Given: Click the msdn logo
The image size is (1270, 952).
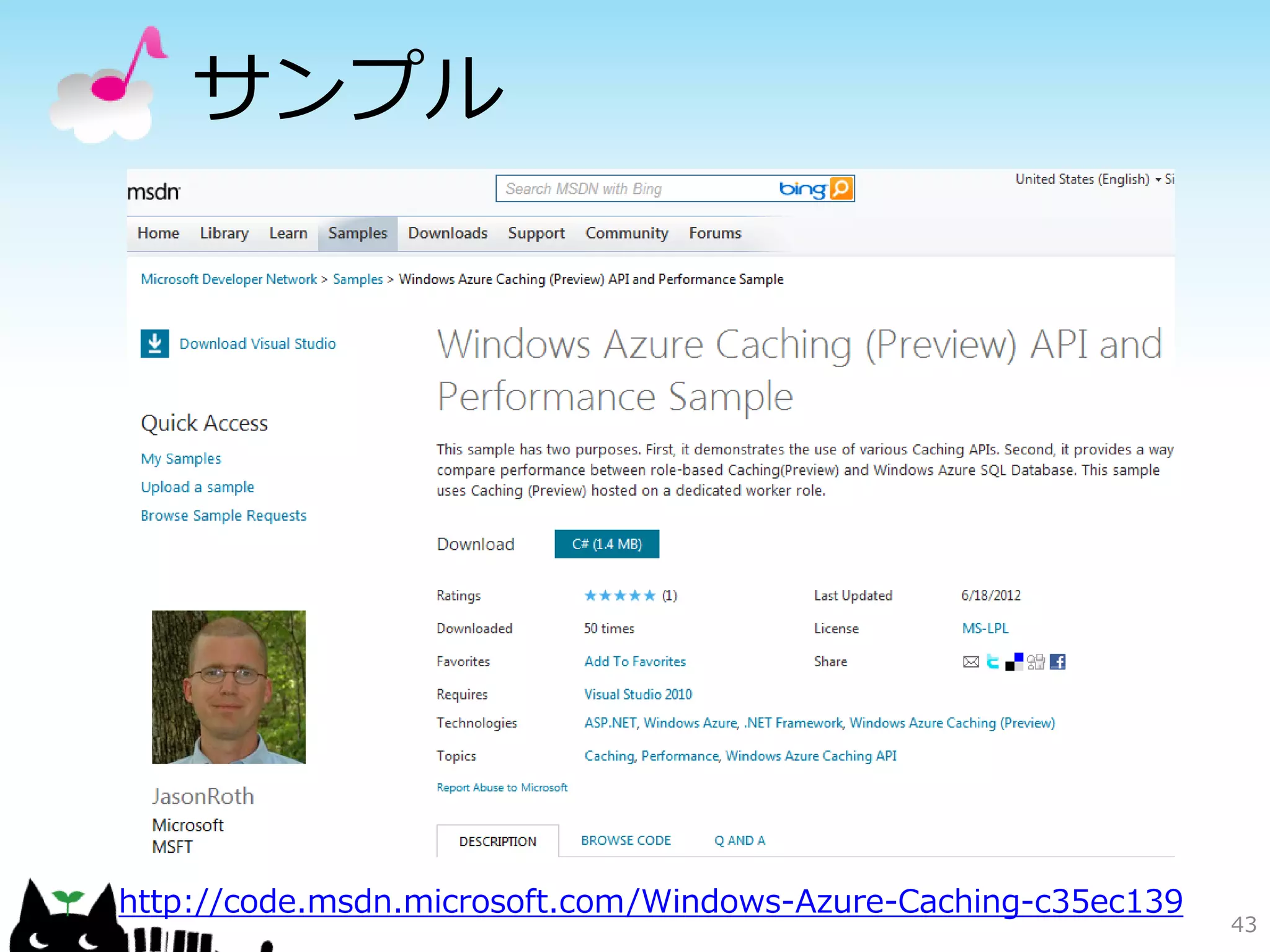Looking at the screenshot, I should tap(154, 192).
